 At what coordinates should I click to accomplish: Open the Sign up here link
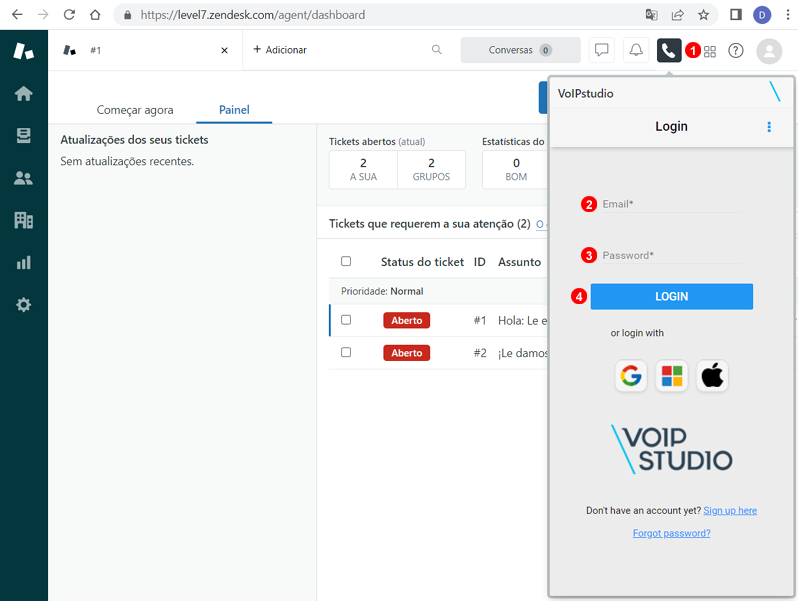[x=730, y=510]
